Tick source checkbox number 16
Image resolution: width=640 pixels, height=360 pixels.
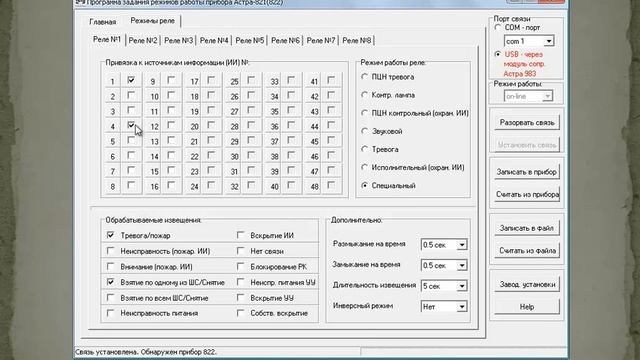pos(171,185)
